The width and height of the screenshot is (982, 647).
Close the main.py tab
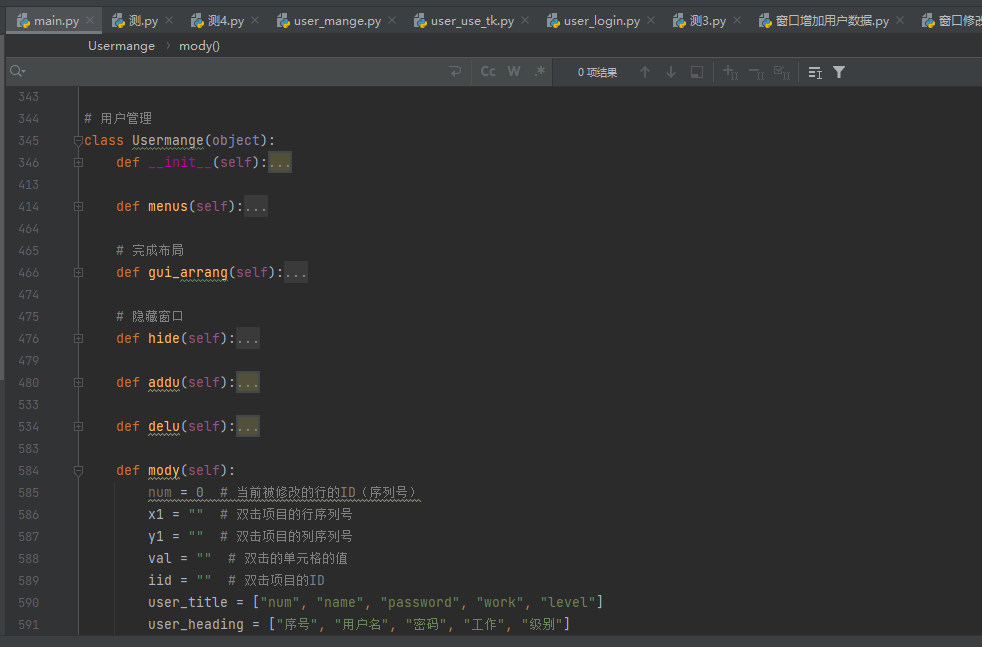tap(90, 21)
